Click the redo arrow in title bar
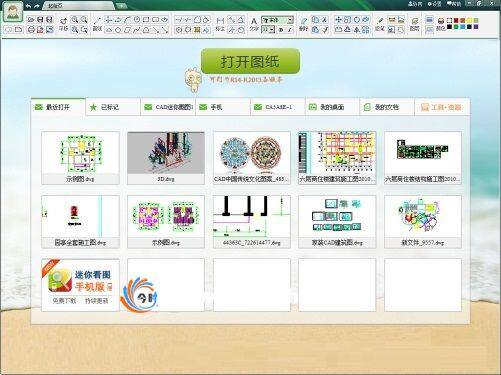The image size is (501, 375). 36,6
